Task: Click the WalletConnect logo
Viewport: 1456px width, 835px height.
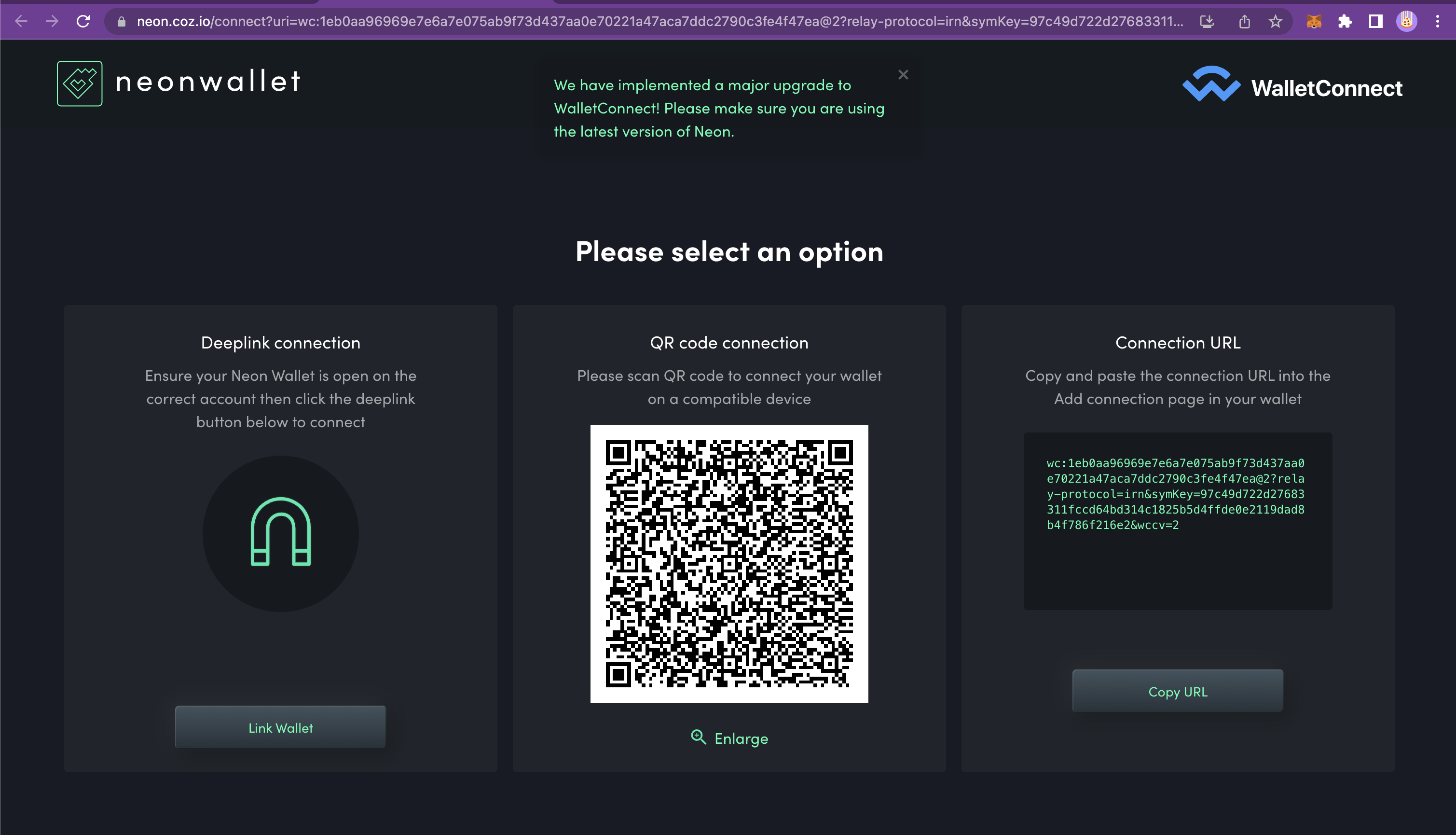Action: coord(1209,86)
